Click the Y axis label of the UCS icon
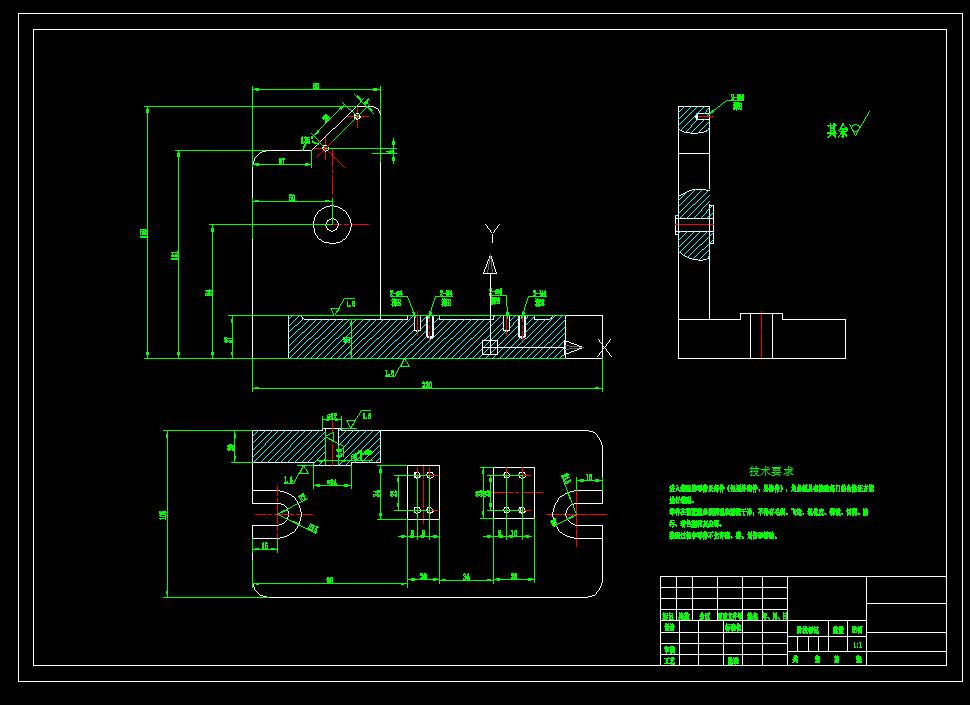Viewport: 970px width, 705px height. [492, 233]
